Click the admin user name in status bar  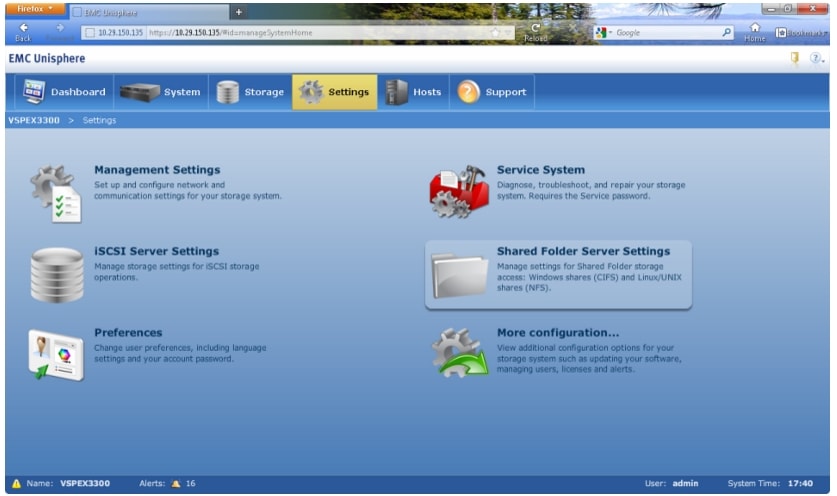pyautogui.click(x=685, y=484)
